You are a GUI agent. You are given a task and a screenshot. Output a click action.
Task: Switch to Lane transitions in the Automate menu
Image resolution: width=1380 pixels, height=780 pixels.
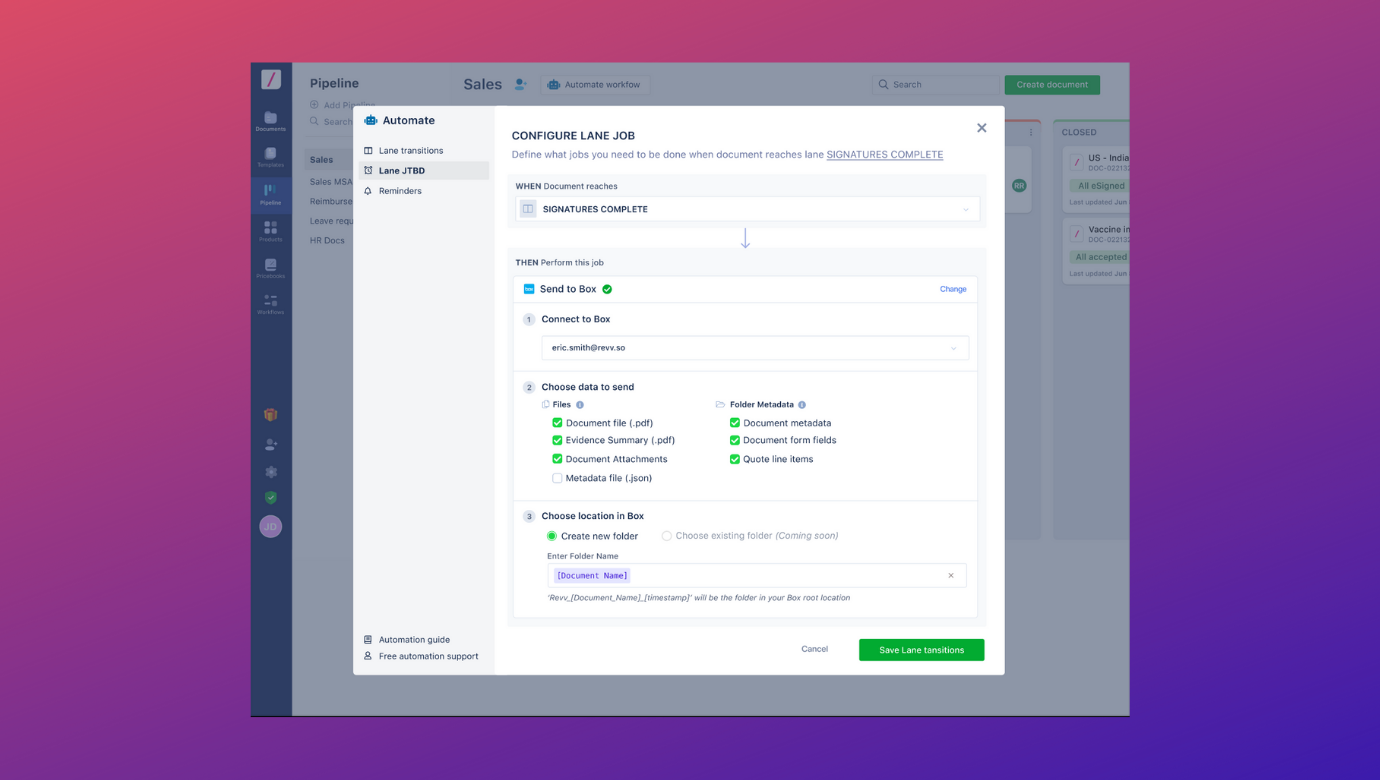click(x=411, y=150)
